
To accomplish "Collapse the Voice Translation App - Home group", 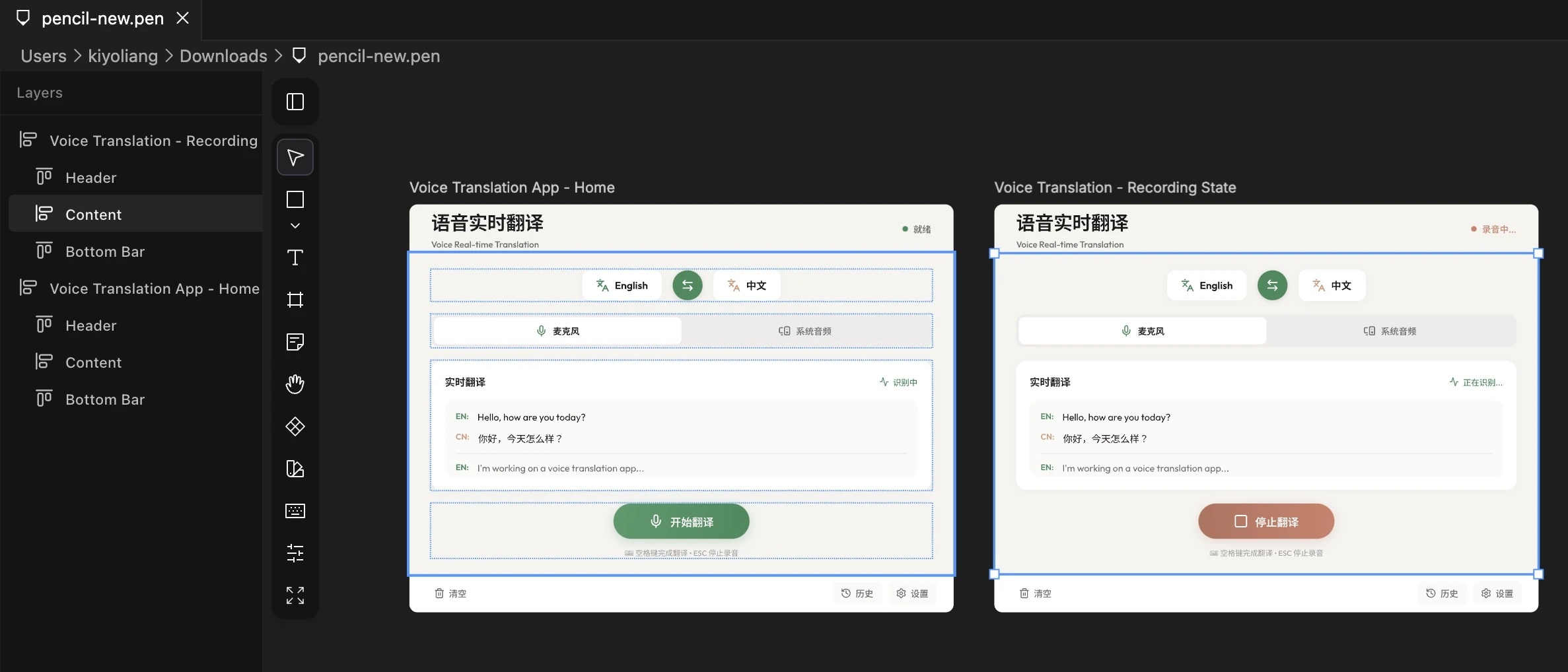I will (27, 288).
